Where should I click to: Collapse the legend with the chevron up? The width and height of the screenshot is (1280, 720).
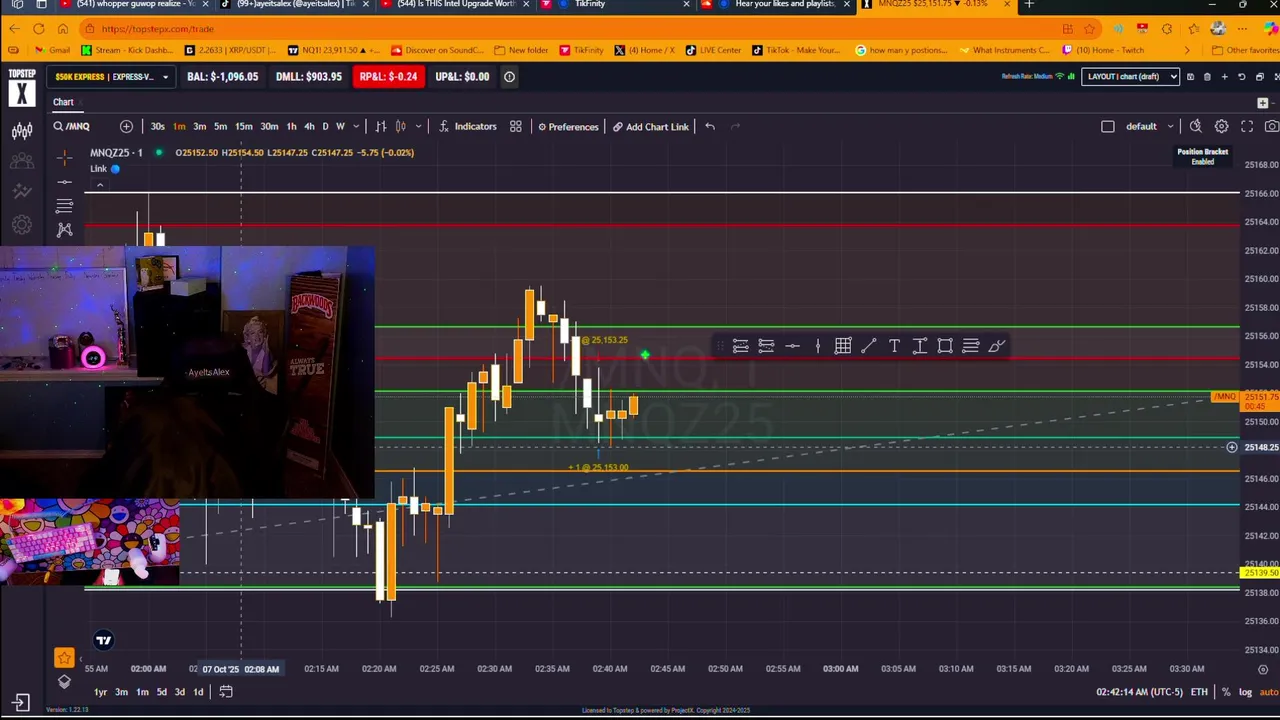pos(99,186)
